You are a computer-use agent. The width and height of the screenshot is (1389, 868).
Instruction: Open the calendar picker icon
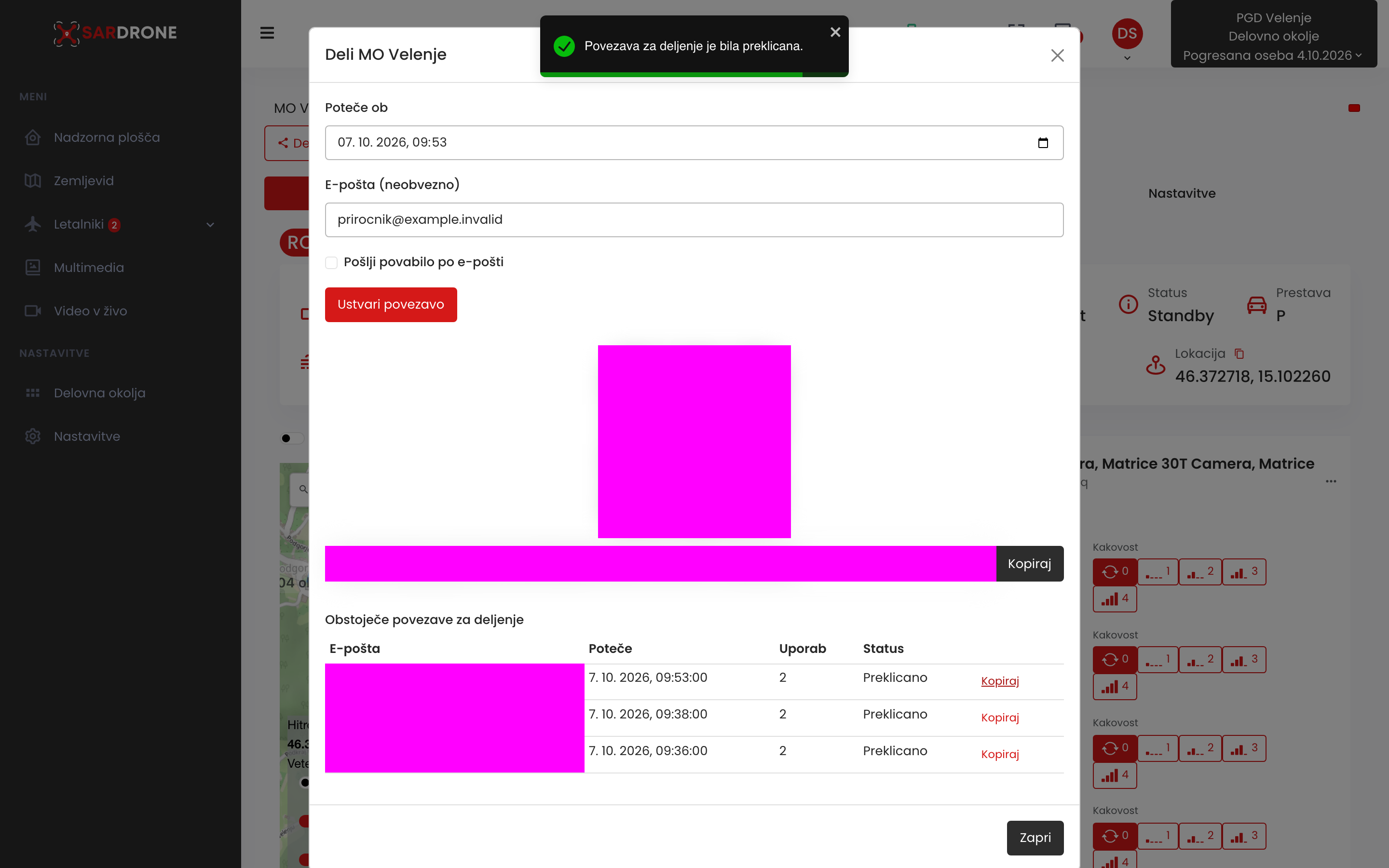[1043, 143]
